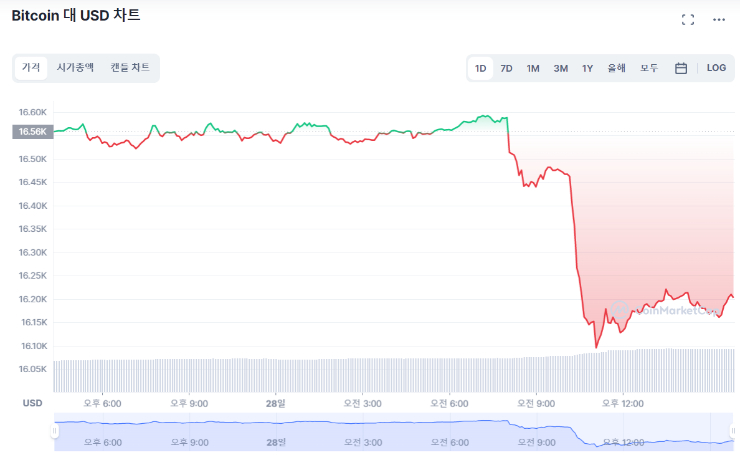740x455 pixels.
Task: Click right handle of range slider
Action: pos(734,430)
